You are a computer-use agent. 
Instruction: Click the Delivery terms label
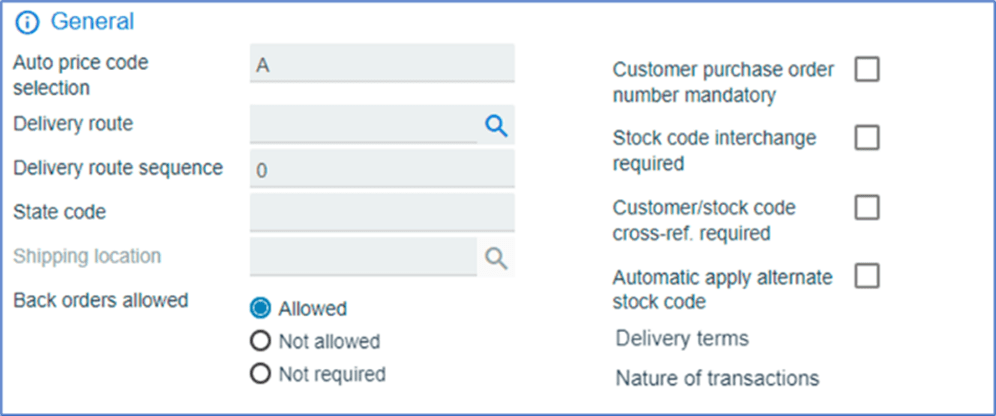682,338
